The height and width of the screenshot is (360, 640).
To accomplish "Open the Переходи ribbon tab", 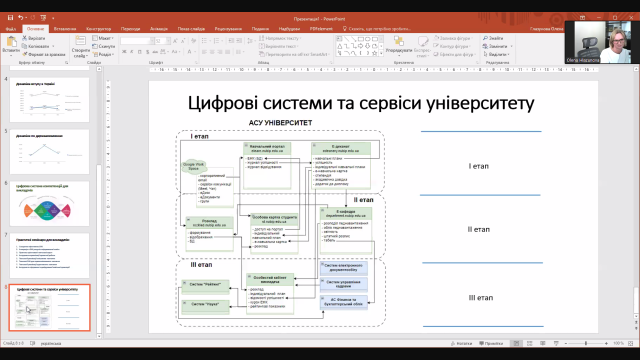I will click(x=130, y=29).
